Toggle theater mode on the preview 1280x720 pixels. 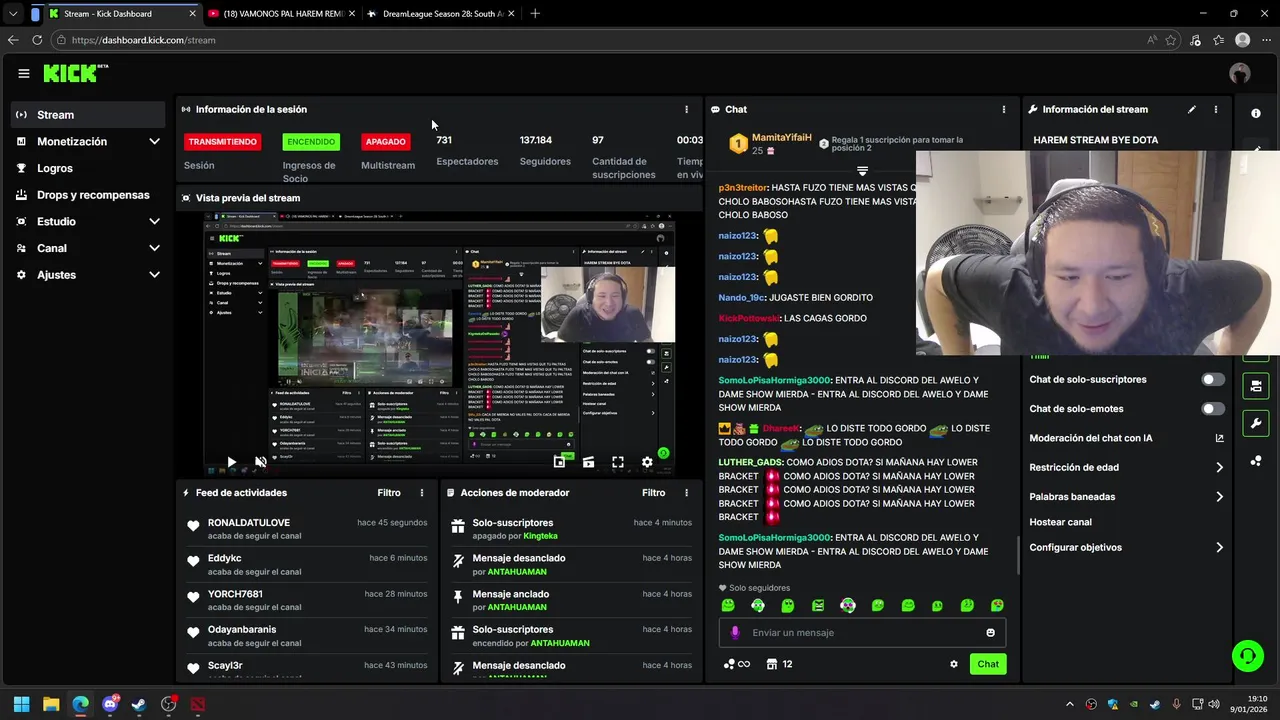click(589, 462)
